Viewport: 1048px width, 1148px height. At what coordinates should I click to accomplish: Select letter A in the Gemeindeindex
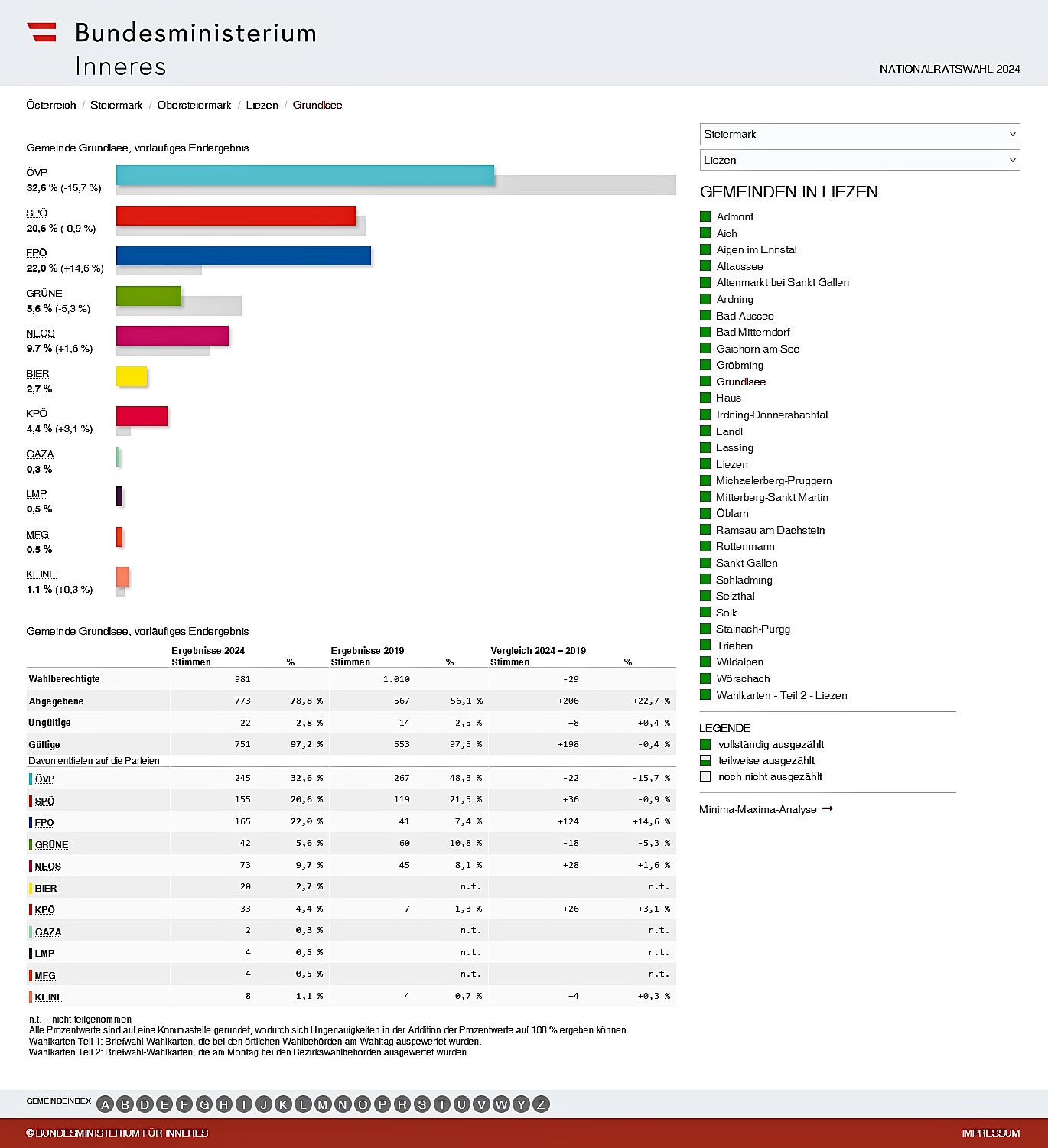106,1104
